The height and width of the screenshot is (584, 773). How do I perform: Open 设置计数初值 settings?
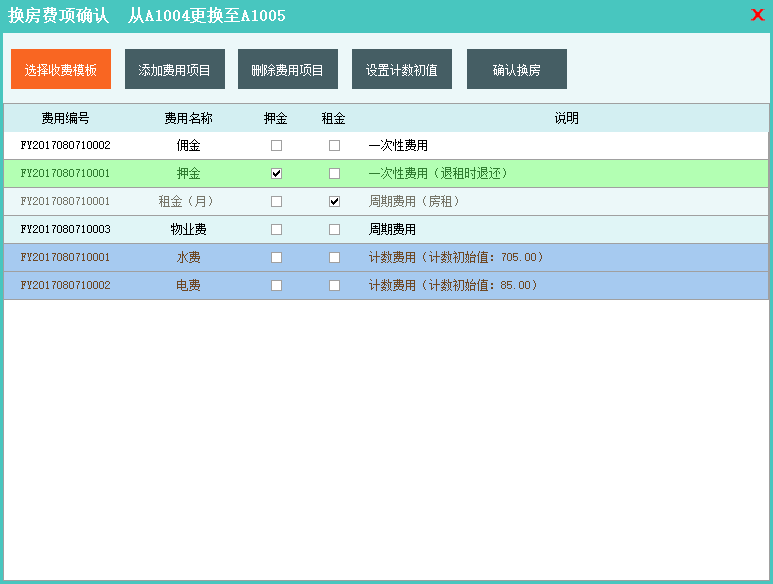[401, 70]
